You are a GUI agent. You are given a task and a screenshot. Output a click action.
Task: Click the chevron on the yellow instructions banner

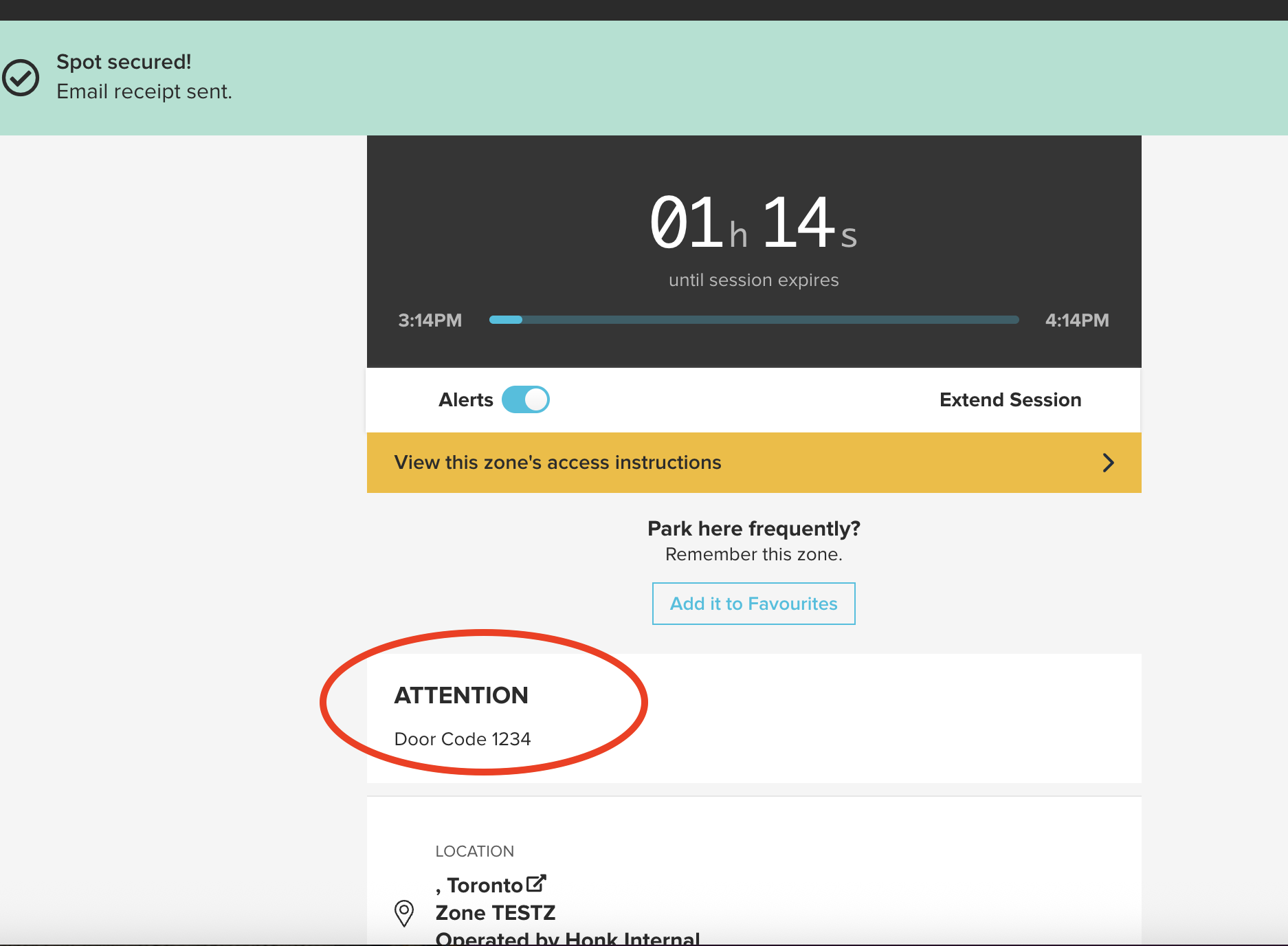[x=1108, y=463]
